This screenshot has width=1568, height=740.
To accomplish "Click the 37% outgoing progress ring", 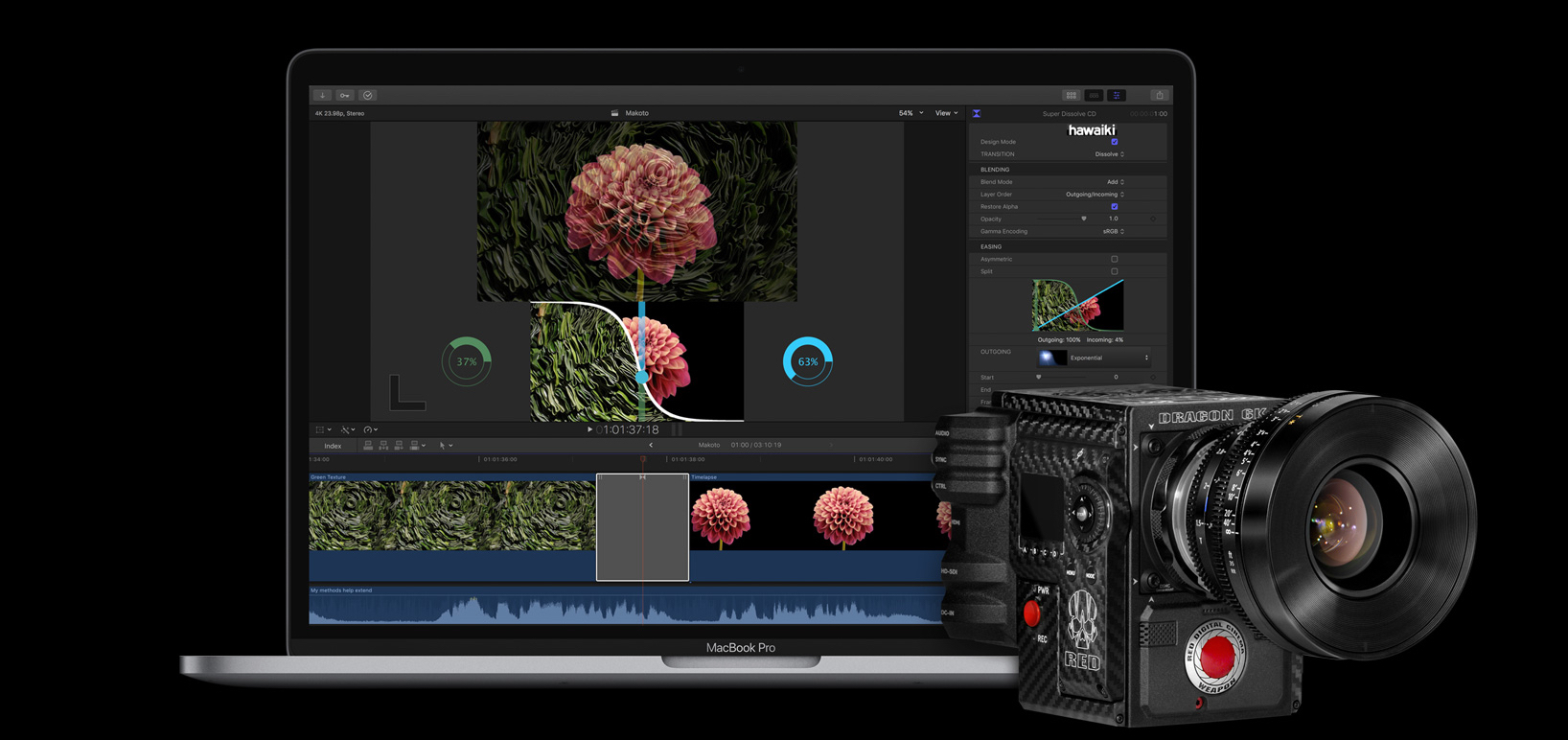I will coord(467,361).
